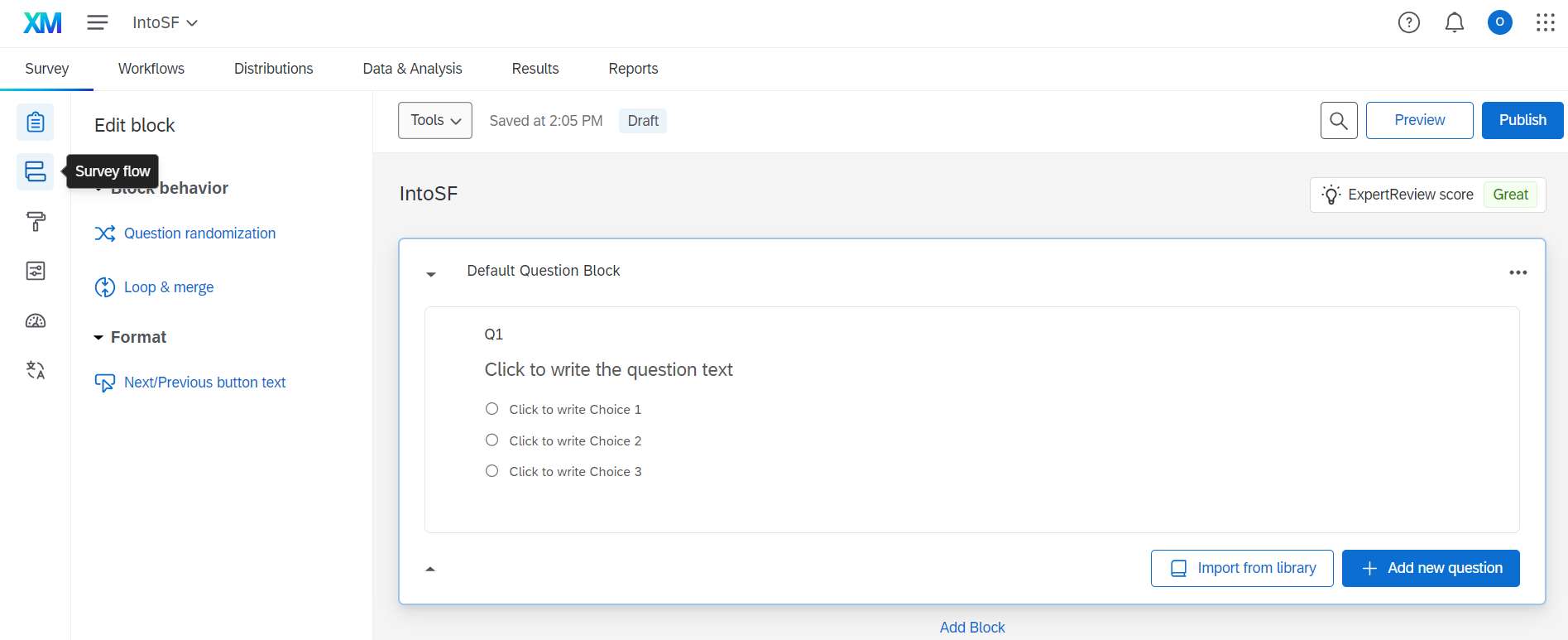Open the ExpertReview gauge icon
Viewport: 1568px width, 640px height.
point(34,320)
